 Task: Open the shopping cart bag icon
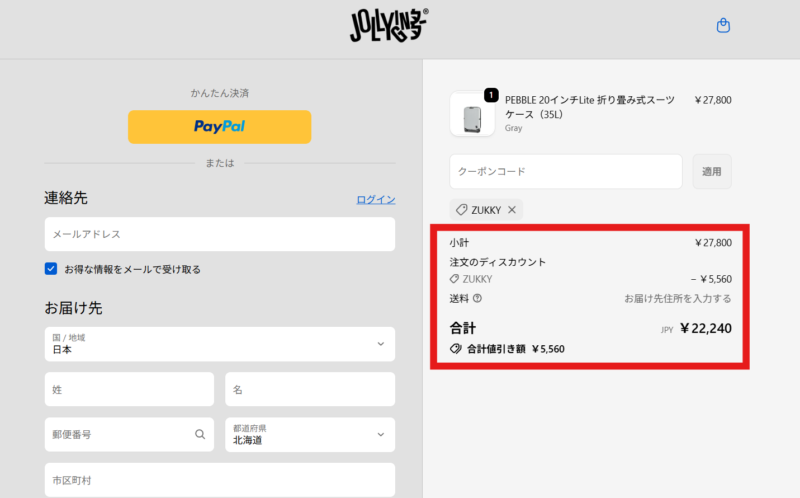pos(724,26)
